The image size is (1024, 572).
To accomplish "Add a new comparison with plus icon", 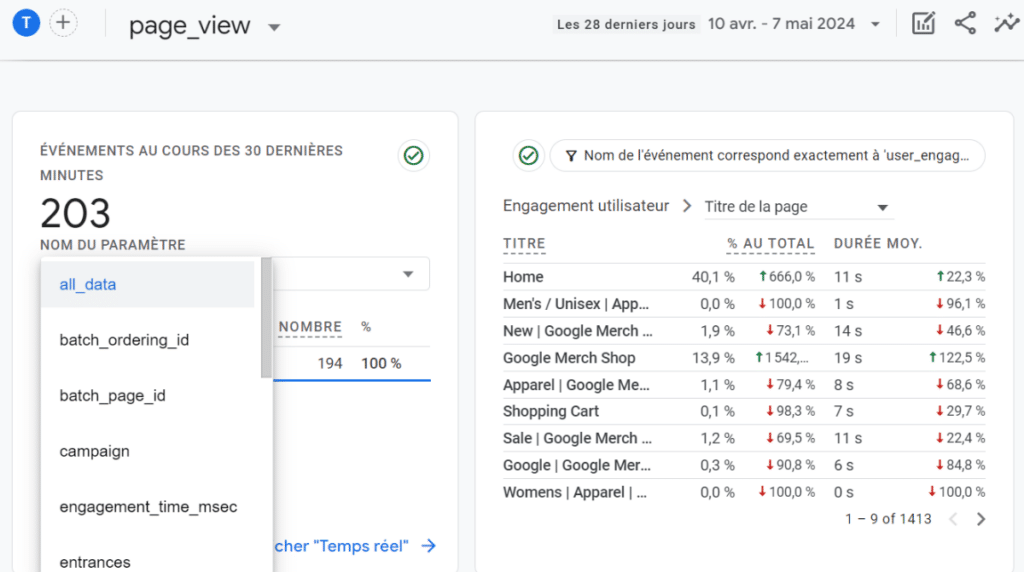I will (x=63, y=23).
